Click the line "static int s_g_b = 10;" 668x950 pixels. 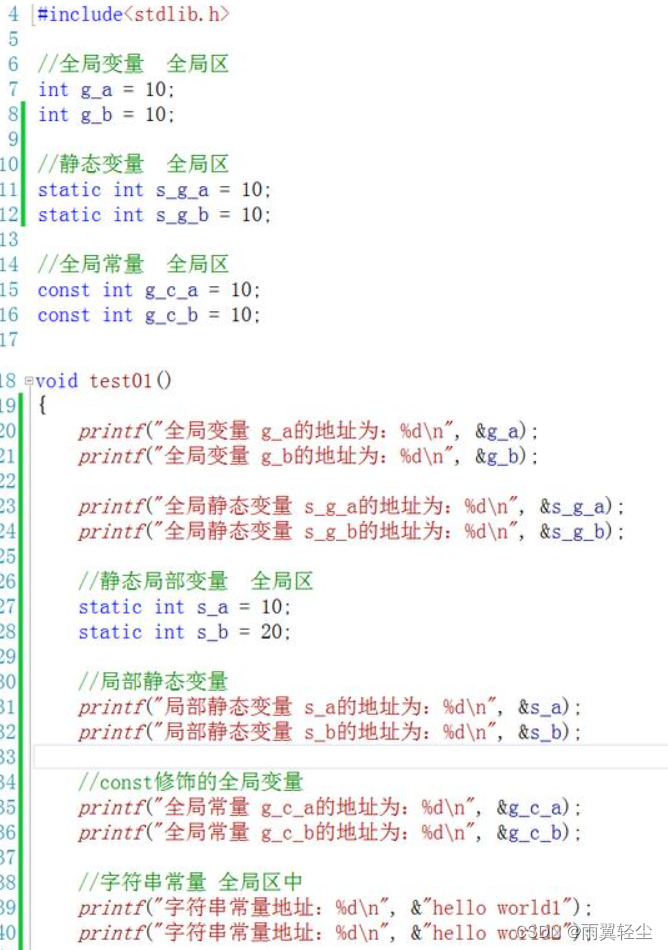pos(154,214)
